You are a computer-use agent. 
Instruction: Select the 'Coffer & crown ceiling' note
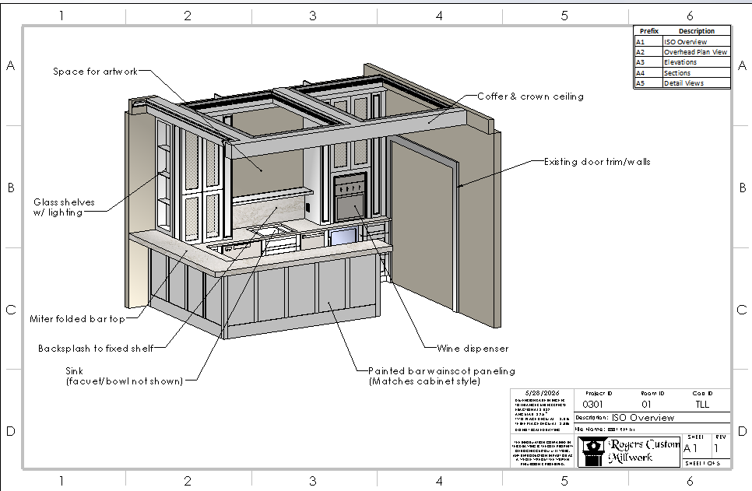pyautogui.click(x=530, y=96)
